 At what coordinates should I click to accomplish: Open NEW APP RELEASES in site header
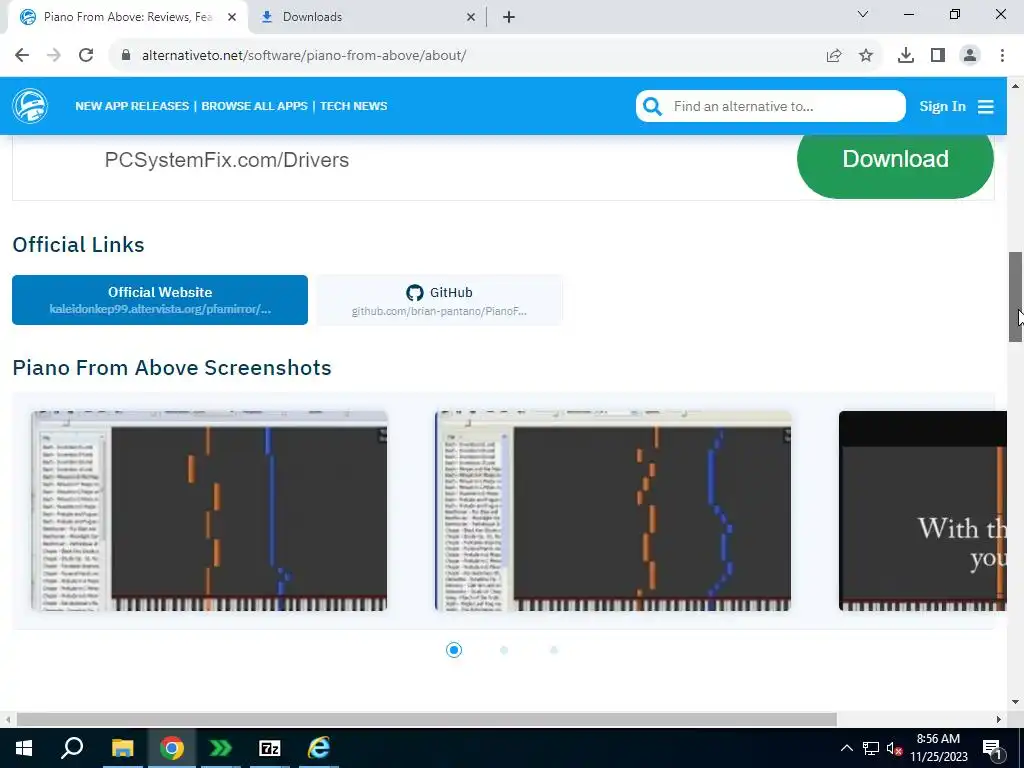[132, 106]
